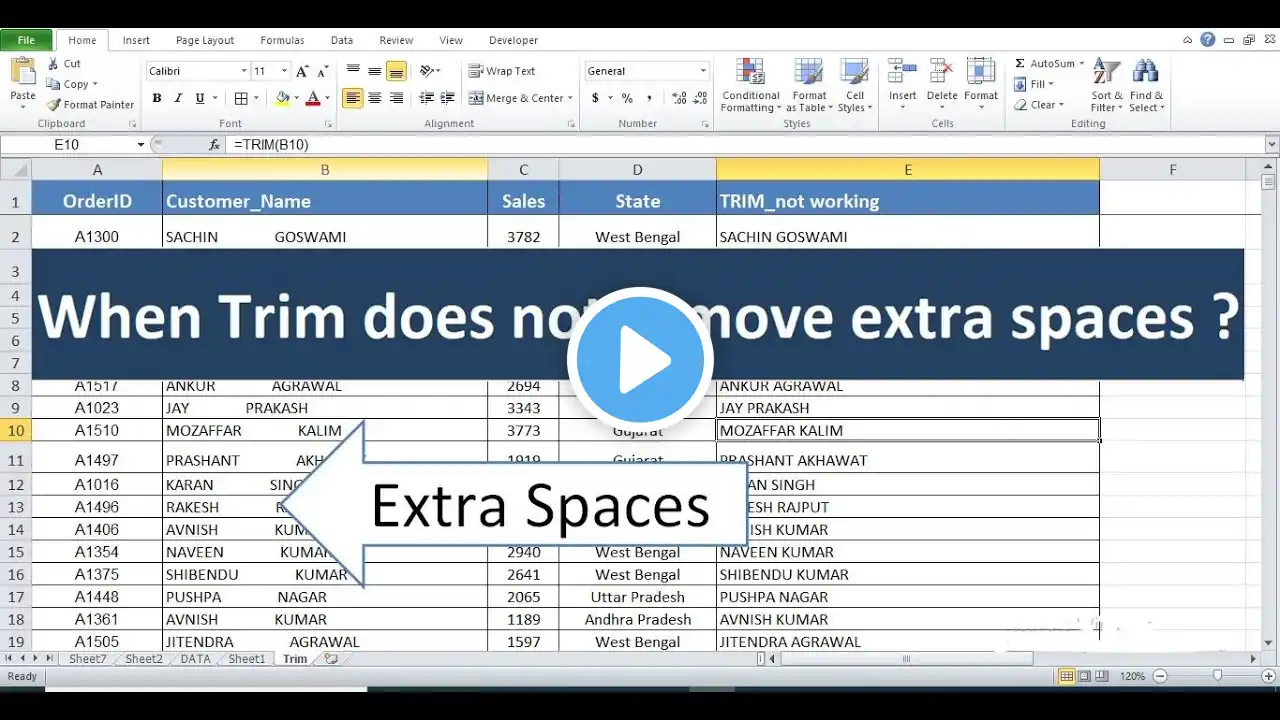
Task: Click the Decrease Indent icon
Action: (x=427, y=98)
